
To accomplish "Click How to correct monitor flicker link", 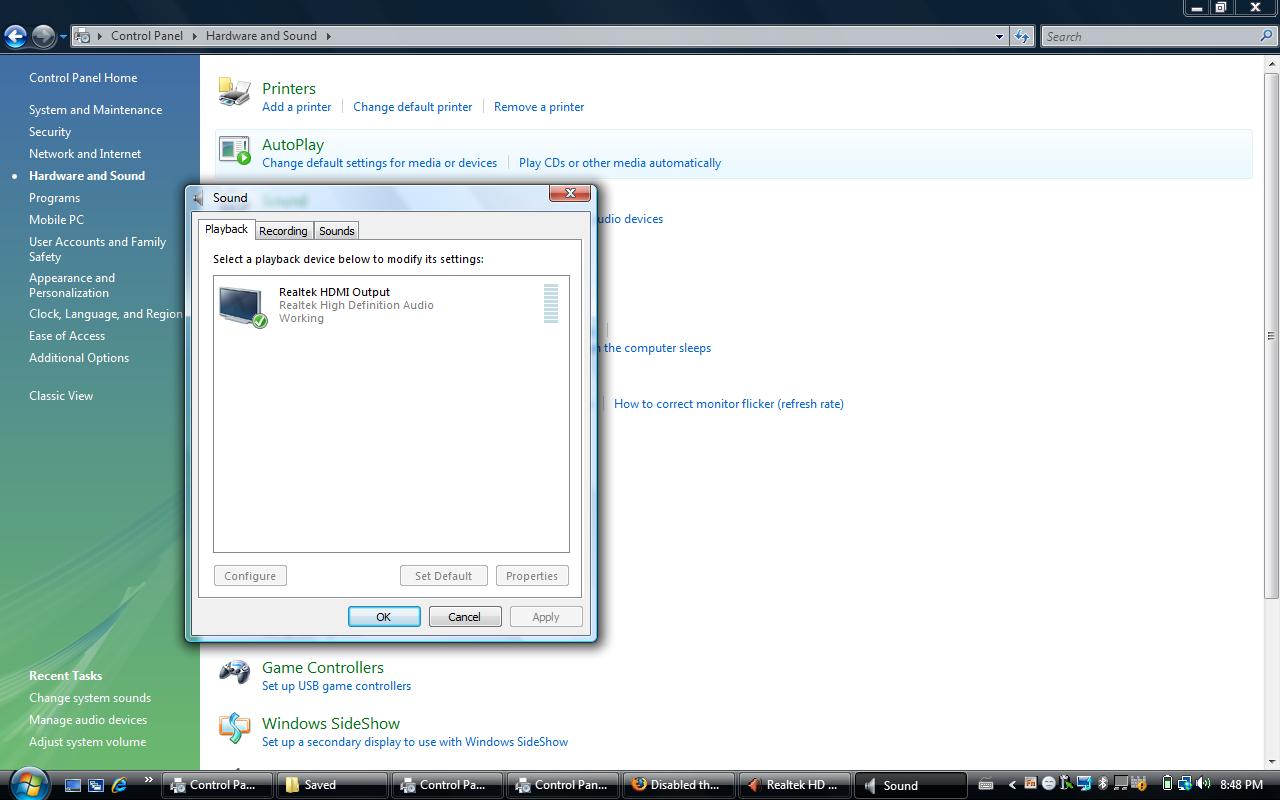I will (729, 404).
